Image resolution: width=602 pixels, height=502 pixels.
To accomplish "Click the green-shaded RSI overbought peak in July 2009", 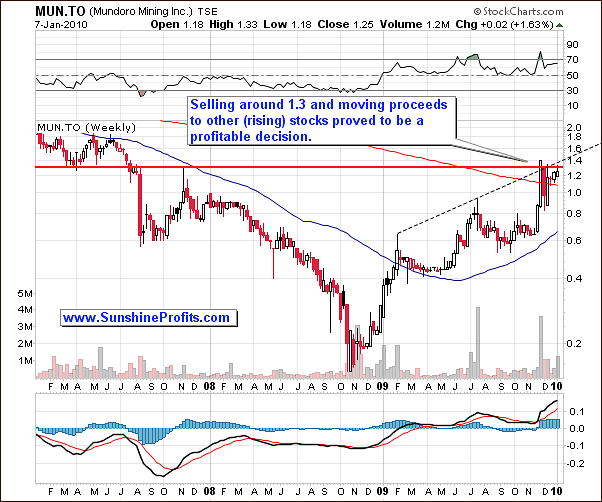I will (x=474, y=57).
